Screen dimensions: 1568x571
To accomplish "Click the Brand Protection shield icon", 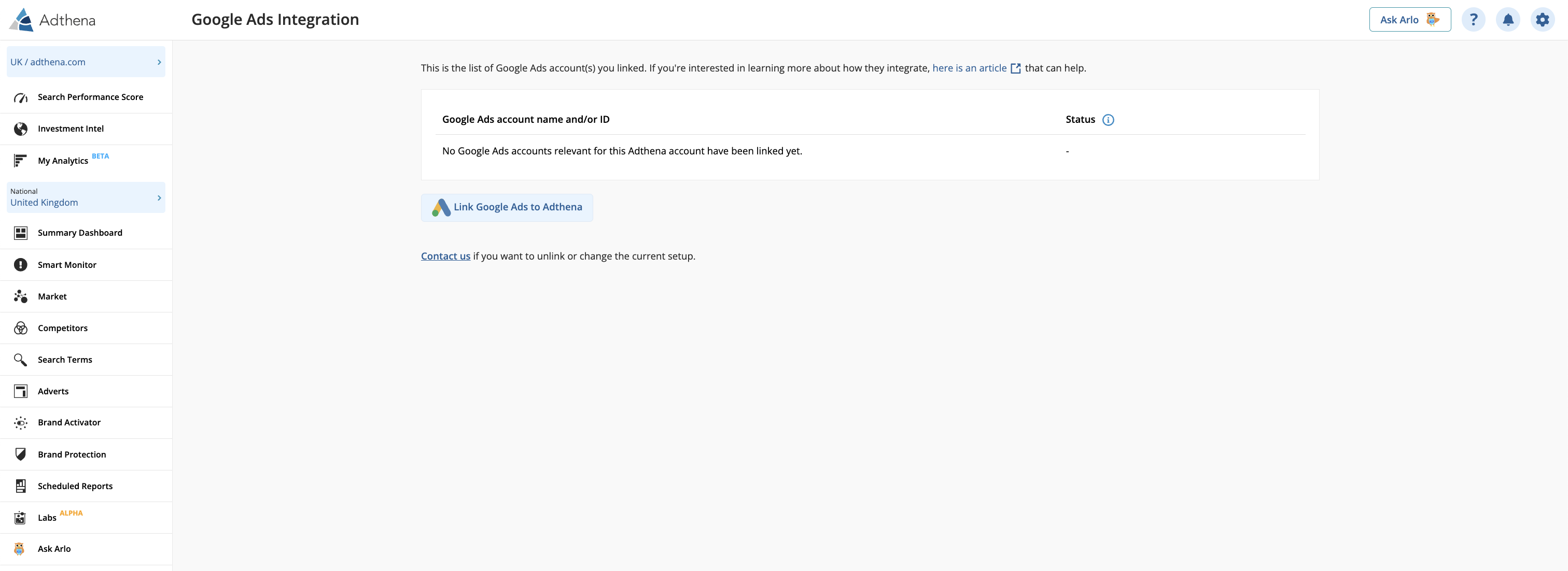I will [x=21, y=454].
